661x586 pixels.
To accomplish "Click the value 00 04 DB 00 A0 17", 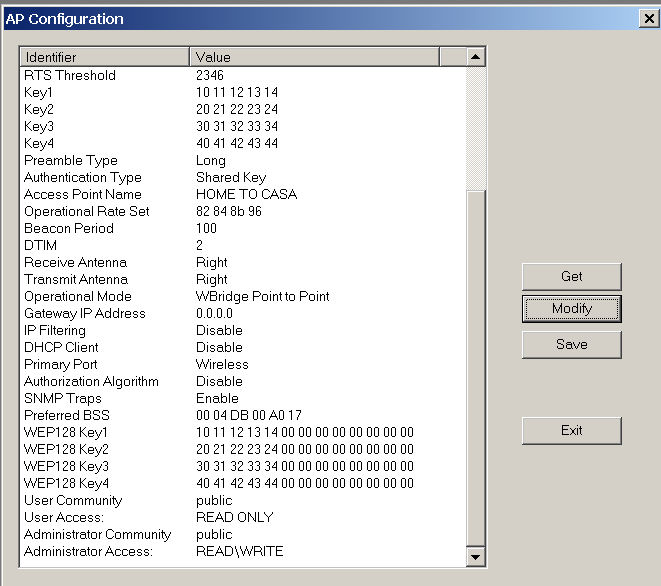I will (x=249, y=415).
